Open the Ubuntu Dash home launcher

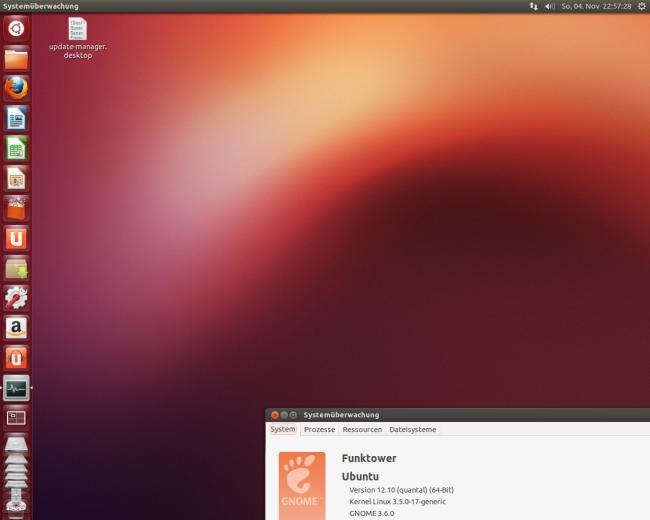coord(16,29)
